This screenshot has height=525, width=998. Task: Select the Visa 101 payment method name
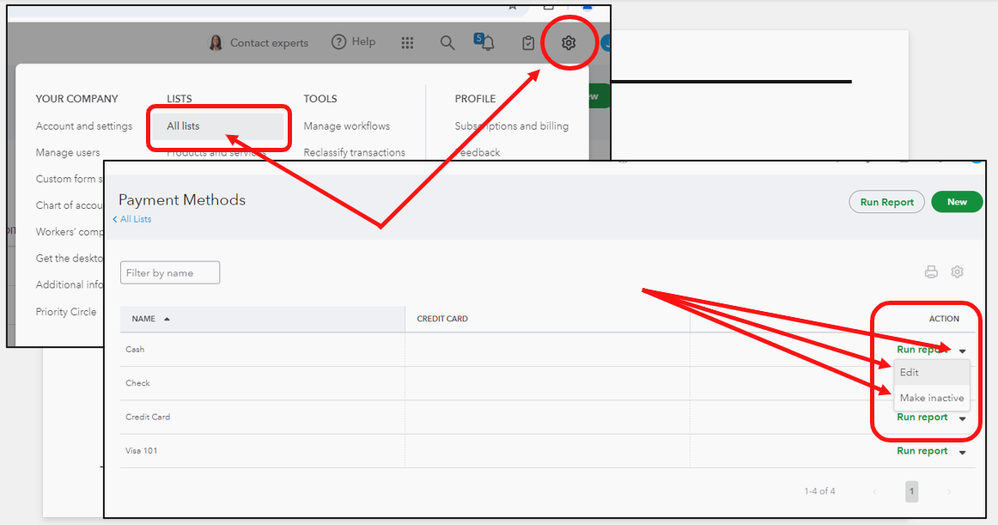coord(141,451)
